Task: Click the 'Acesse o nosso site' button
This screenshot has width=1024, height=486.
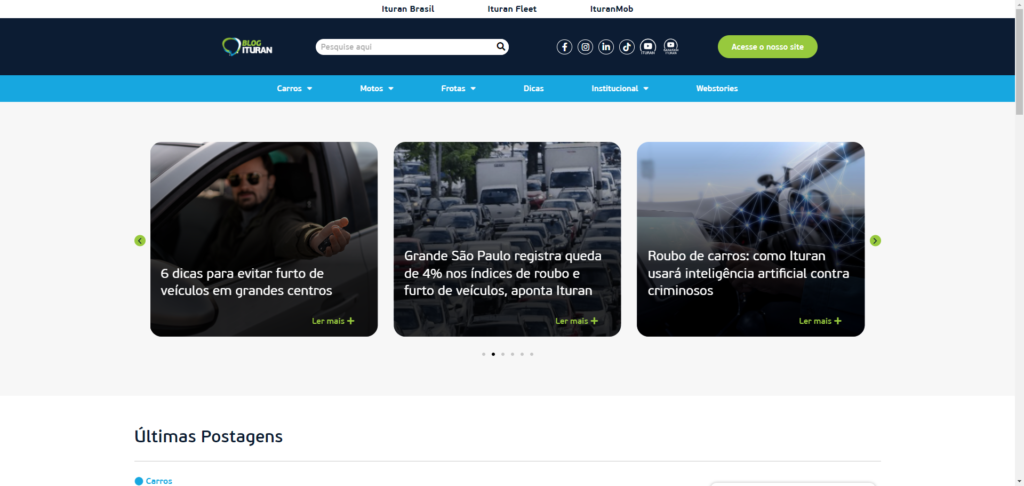Action: click(x=767, y=47)
